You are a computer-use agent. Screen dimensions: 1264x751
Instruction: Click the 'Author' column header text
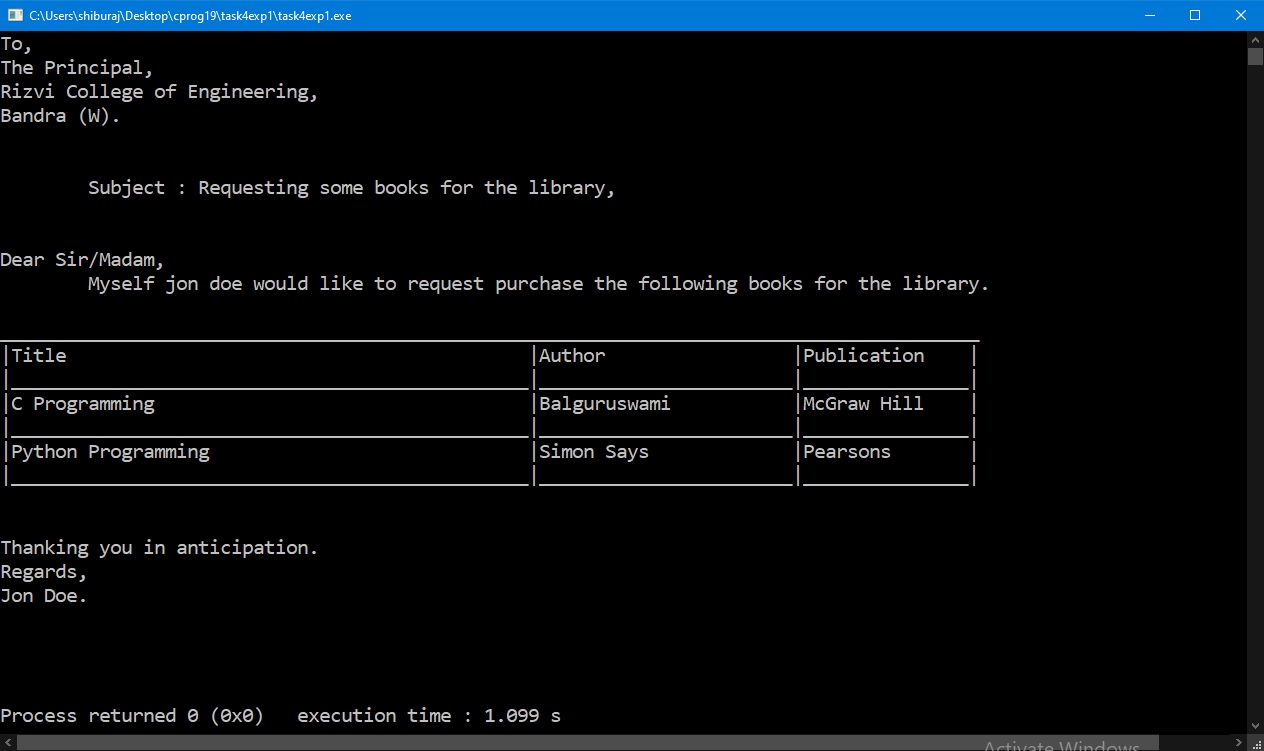pyautogui.click(x=572, y=356)
